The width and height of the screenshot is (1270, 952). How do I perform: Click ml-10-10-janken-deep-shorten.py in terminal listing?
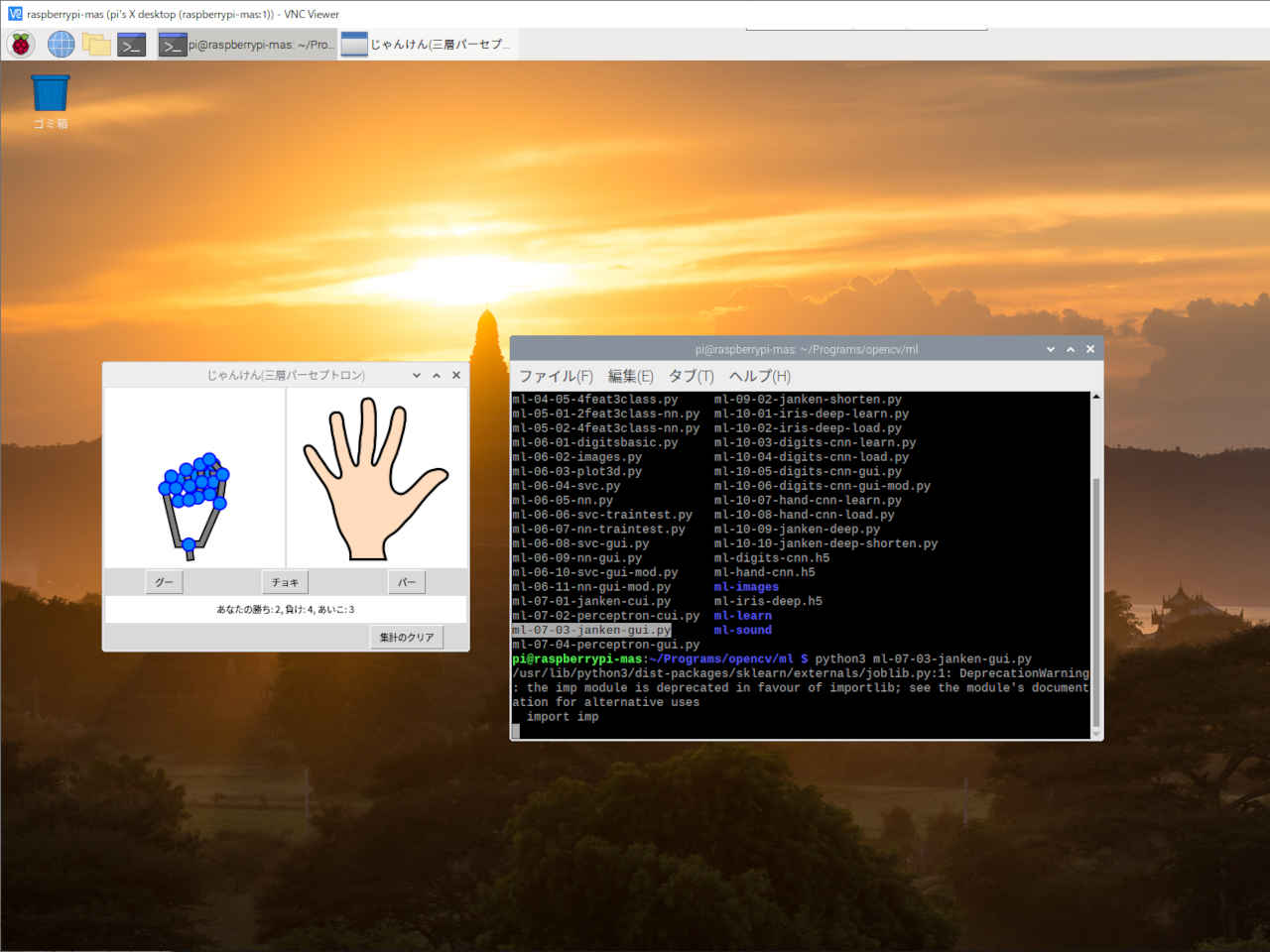tap(825, 543)
